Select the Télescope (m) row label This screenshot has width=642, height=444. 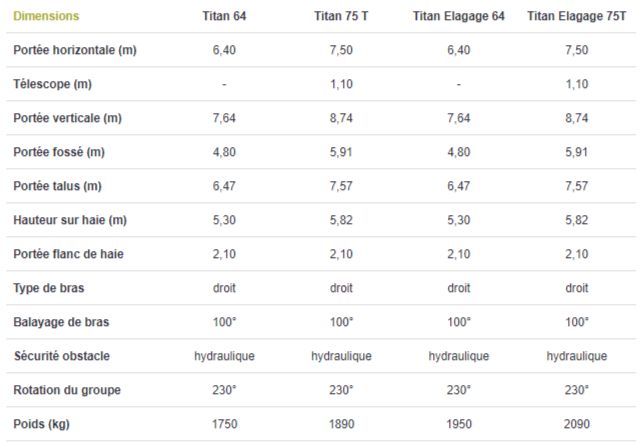point(53,84)
